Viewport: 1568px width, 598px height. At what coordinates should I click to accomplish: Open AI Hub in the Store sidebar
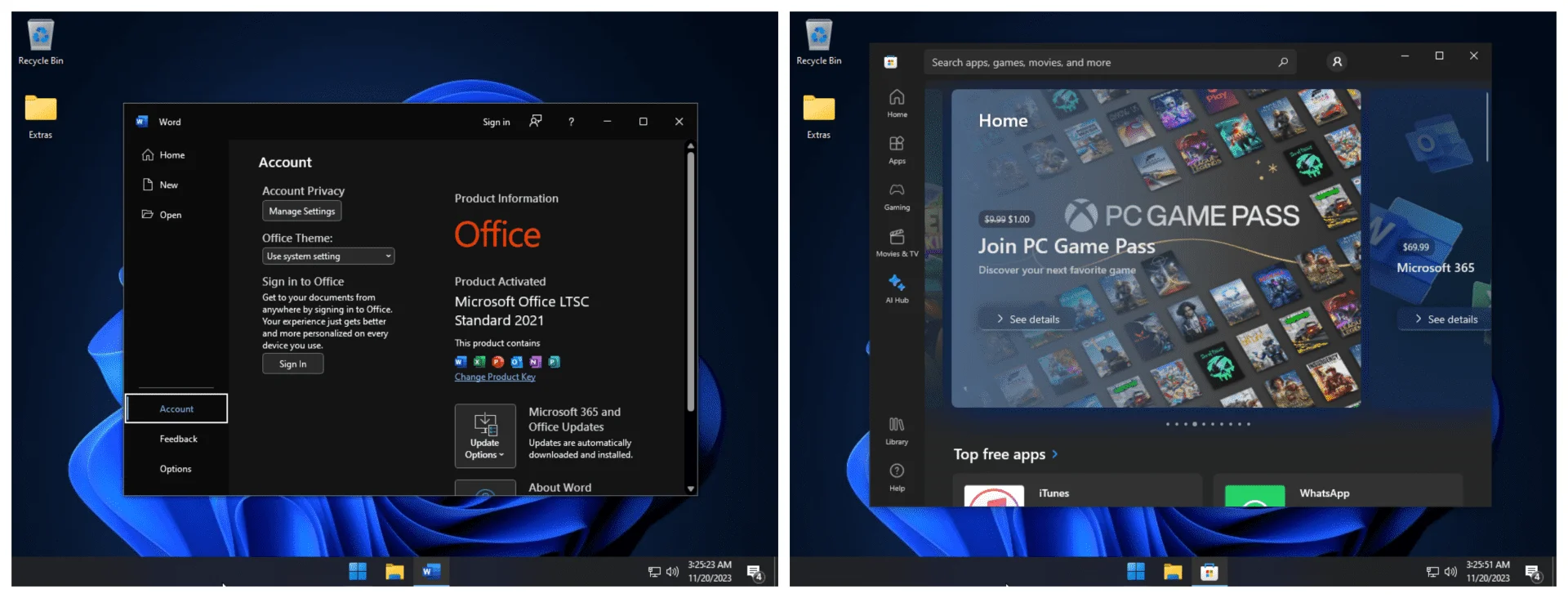(x=897, y=290)
